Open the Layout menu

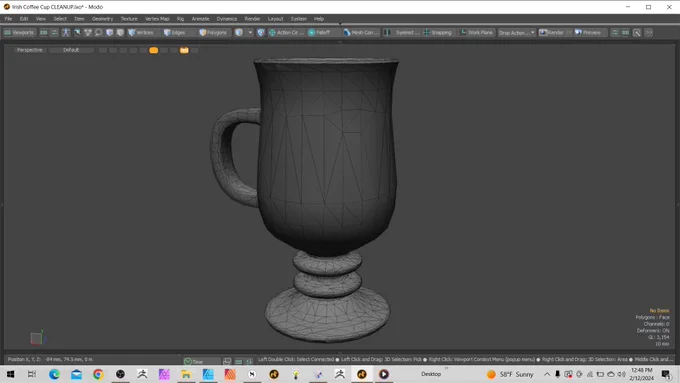click(275, 19)
